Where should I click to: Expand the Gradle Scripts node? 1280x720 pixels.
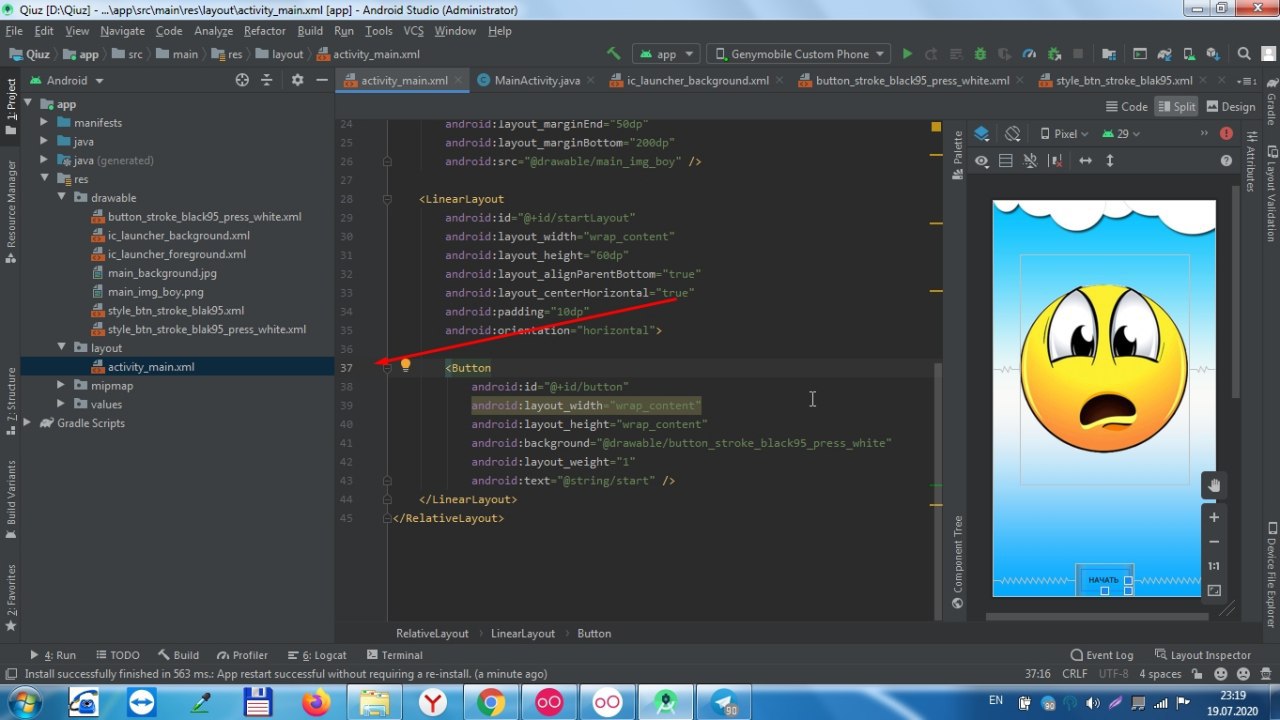[27, 423]
